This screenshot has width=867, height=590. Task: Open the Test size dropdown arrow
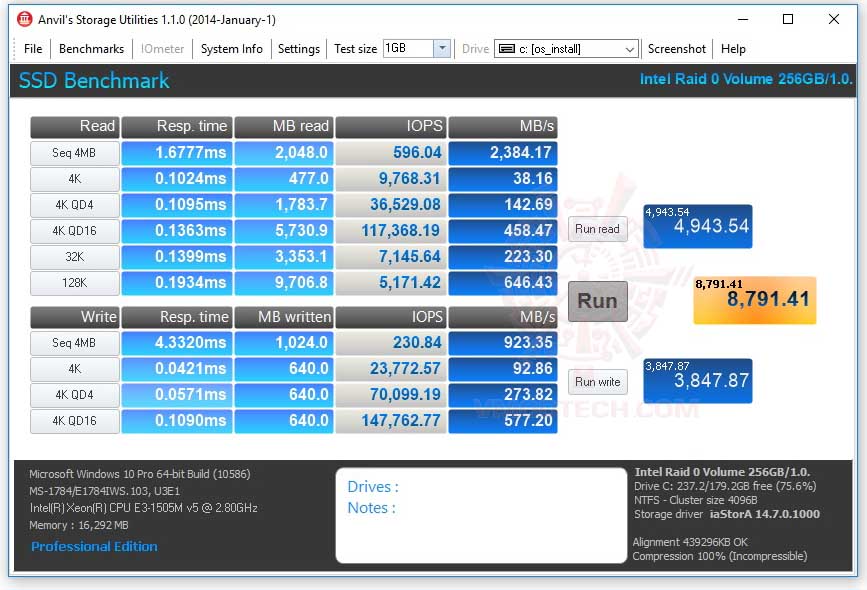(442, 49)
